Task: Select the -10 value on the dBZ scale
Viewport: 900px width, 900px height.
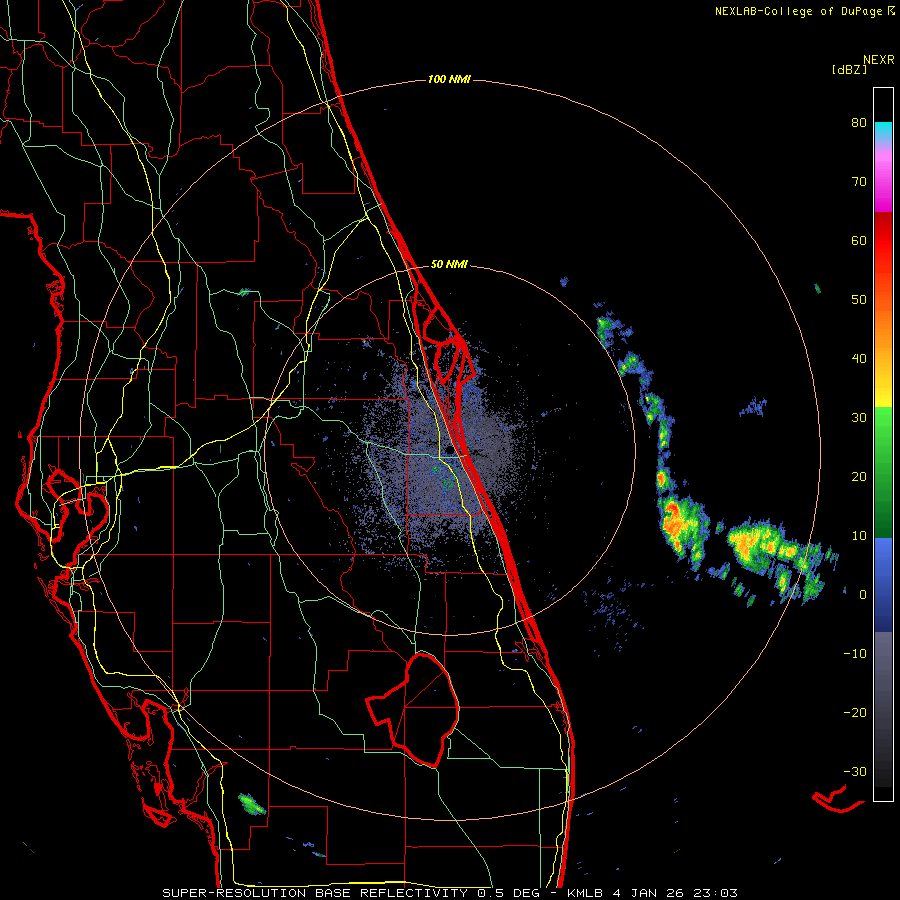Action: click(855, 654)
